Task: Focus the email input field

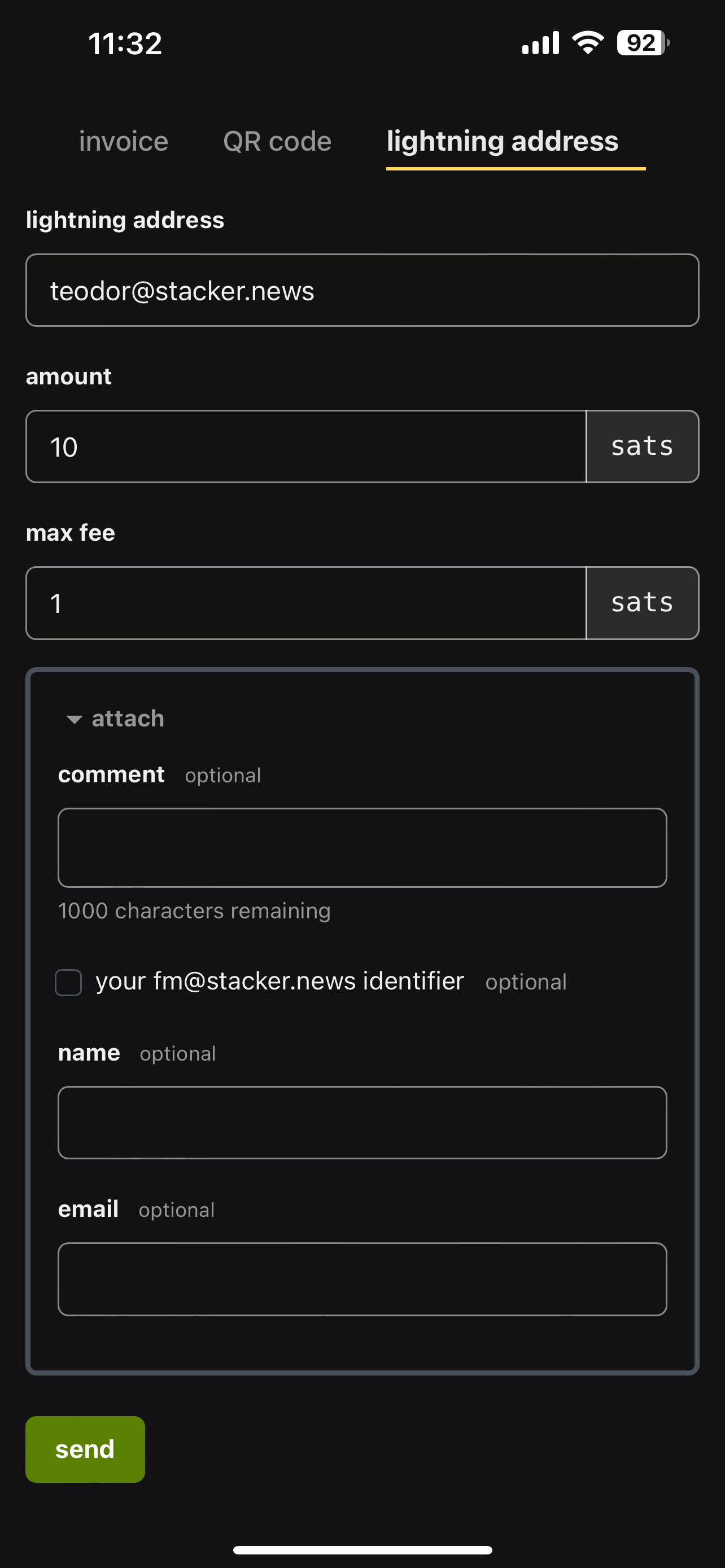Action: (362, 1279)
